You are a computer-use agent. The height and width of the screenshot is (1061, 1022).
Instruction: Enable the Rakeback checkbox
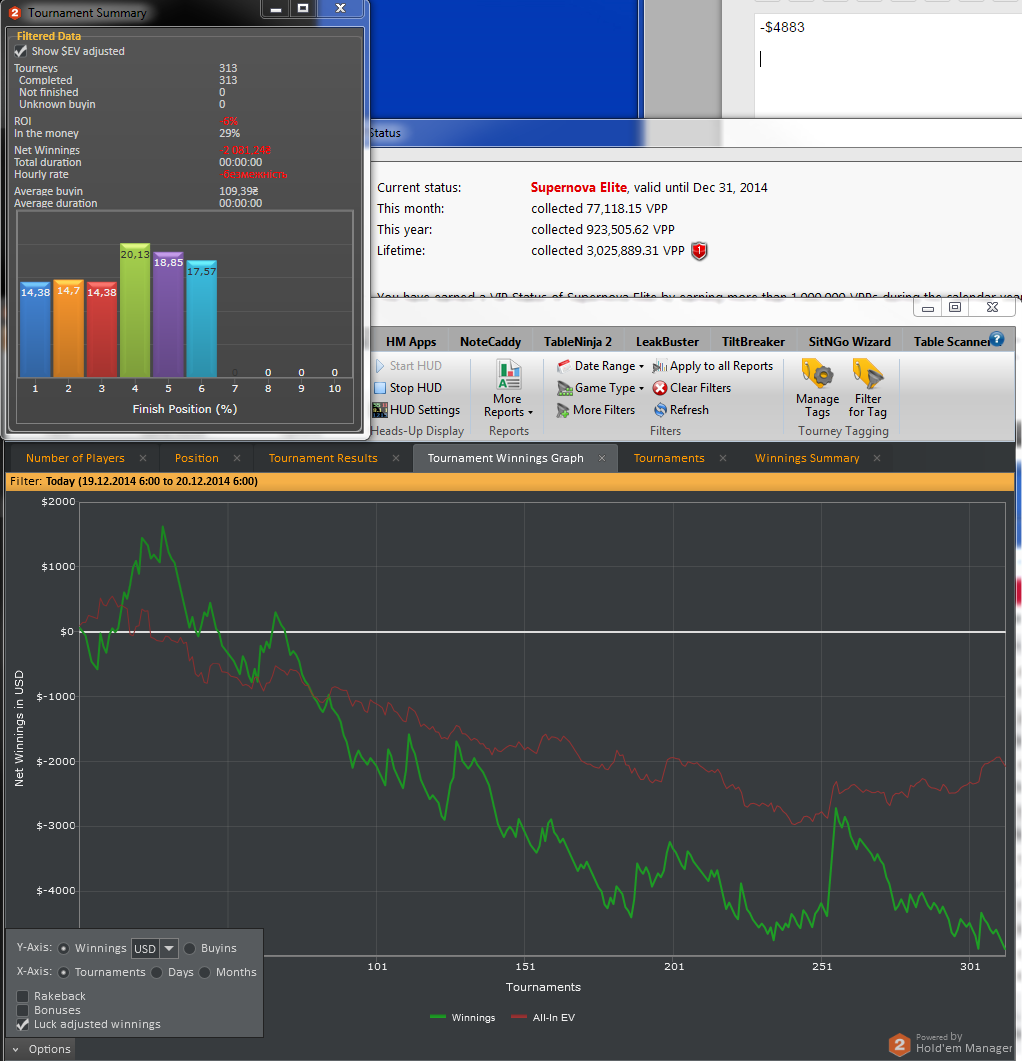point(22,996)
